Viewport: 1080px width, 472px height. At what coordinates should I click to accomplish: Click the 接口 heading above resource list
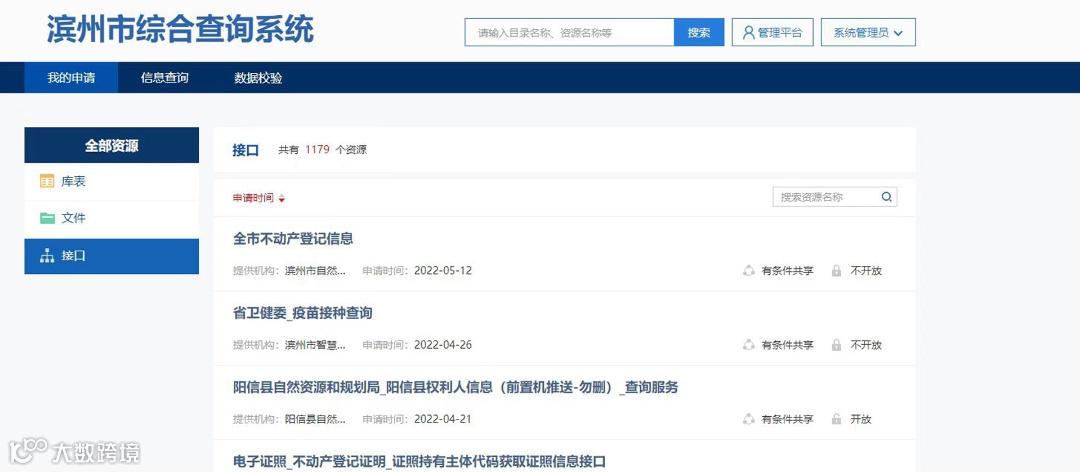pos(245,150)
